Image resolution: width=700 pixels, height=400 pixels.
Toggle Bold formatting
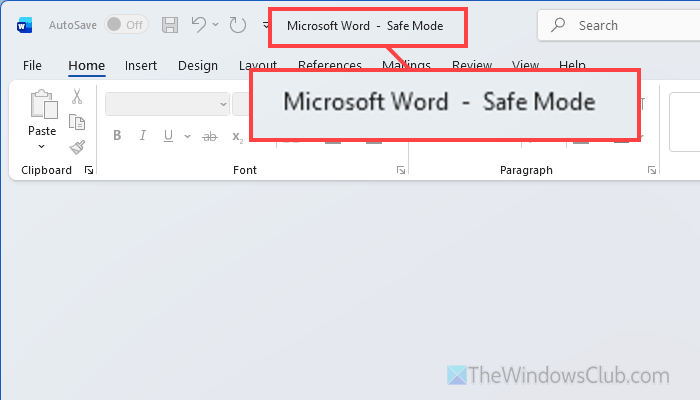point(117,136)
